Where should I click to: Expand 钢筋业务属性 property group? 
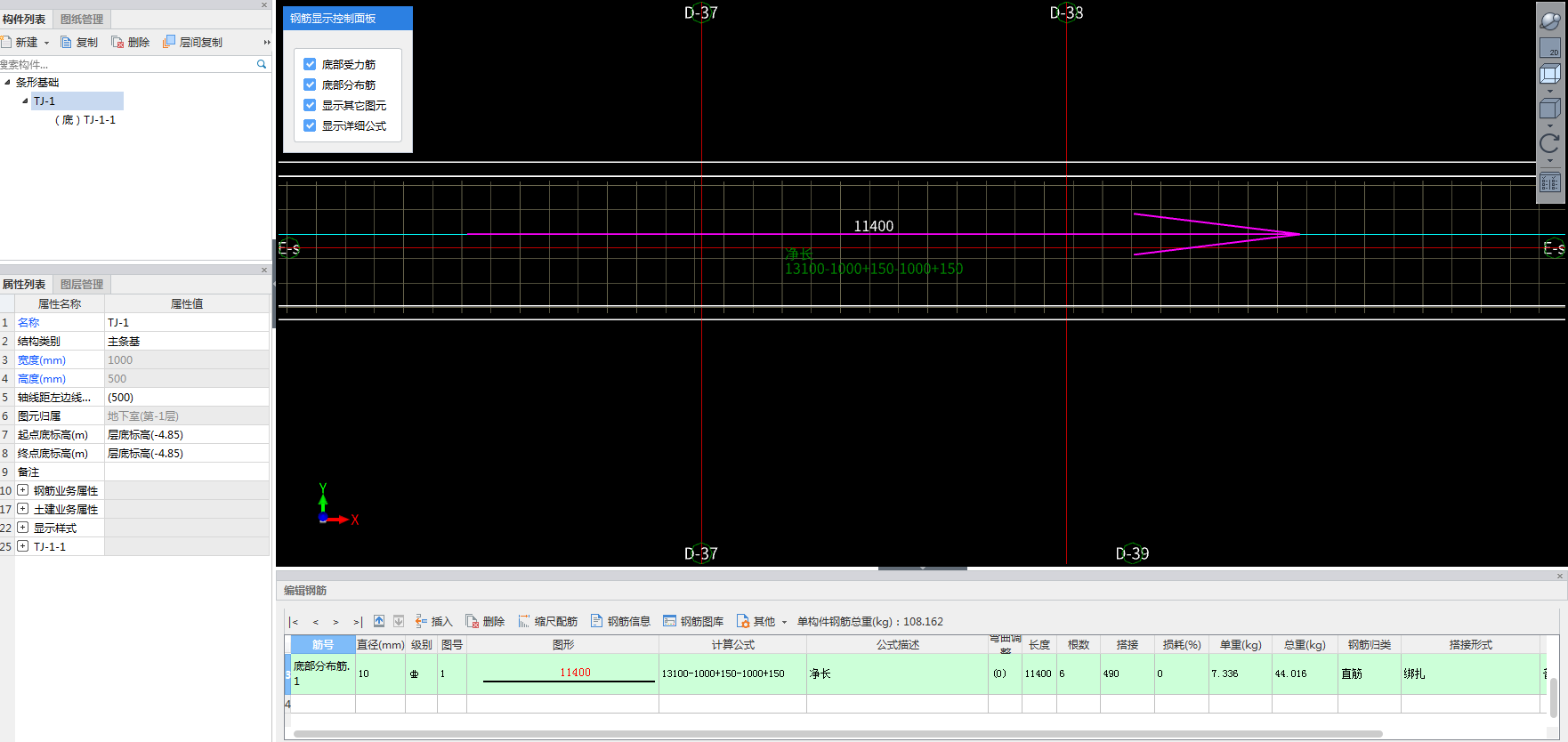pyautogui.click(x=23, y=490)
